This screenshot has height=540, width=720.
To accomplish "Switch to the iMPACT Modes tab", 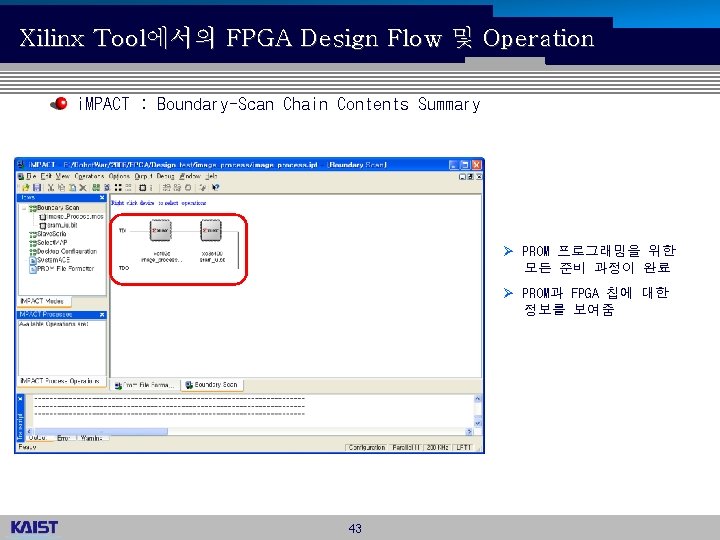I will coord(42,301).
